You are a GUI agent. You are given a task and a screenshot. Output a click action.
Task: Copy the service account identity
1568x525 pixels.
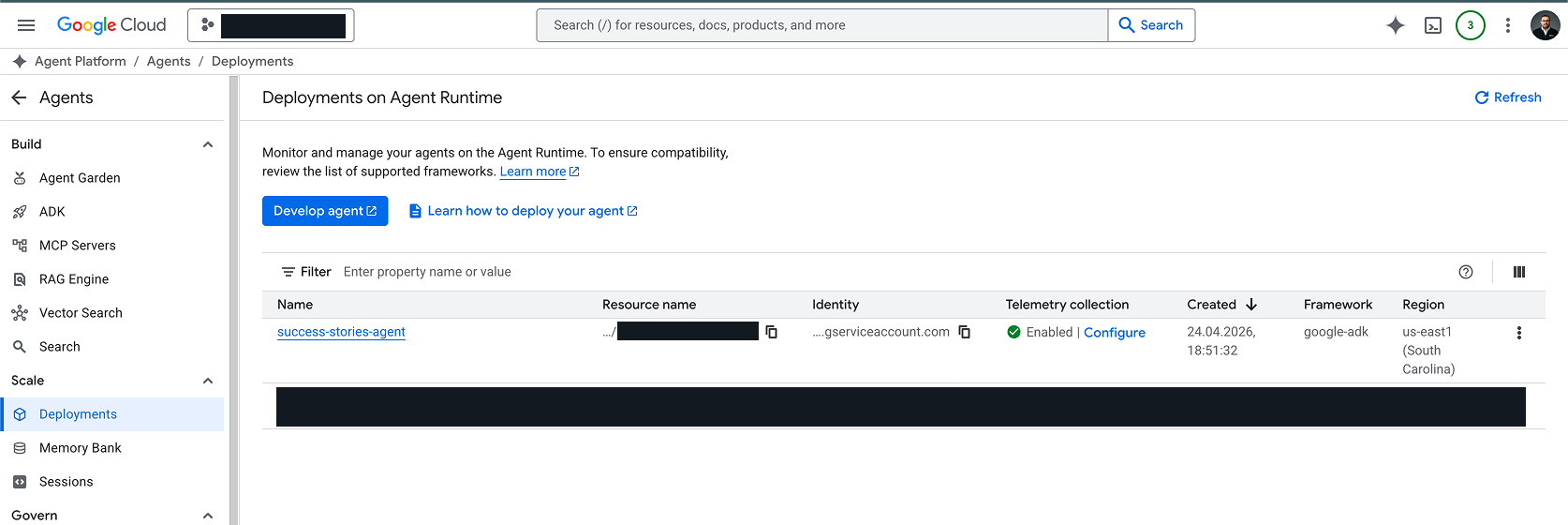pos(965,332)
